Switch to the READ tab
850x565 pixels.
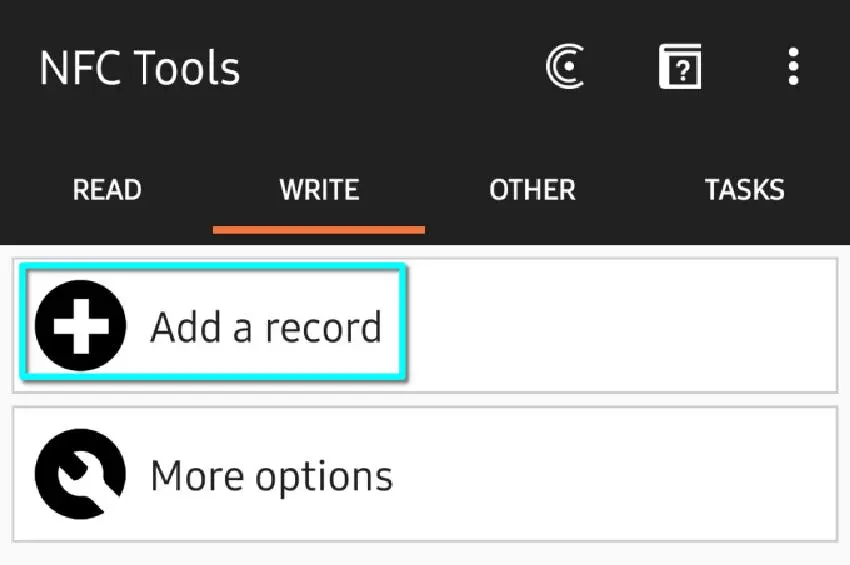pos(107,190)
